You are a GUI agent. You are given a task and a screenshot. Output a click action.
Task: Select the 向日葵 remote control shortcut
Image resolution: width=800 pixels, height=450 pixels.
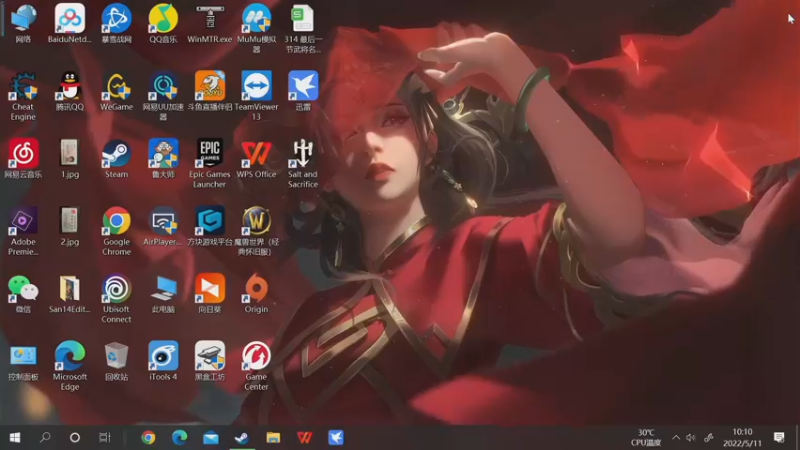tap(210, 293)
